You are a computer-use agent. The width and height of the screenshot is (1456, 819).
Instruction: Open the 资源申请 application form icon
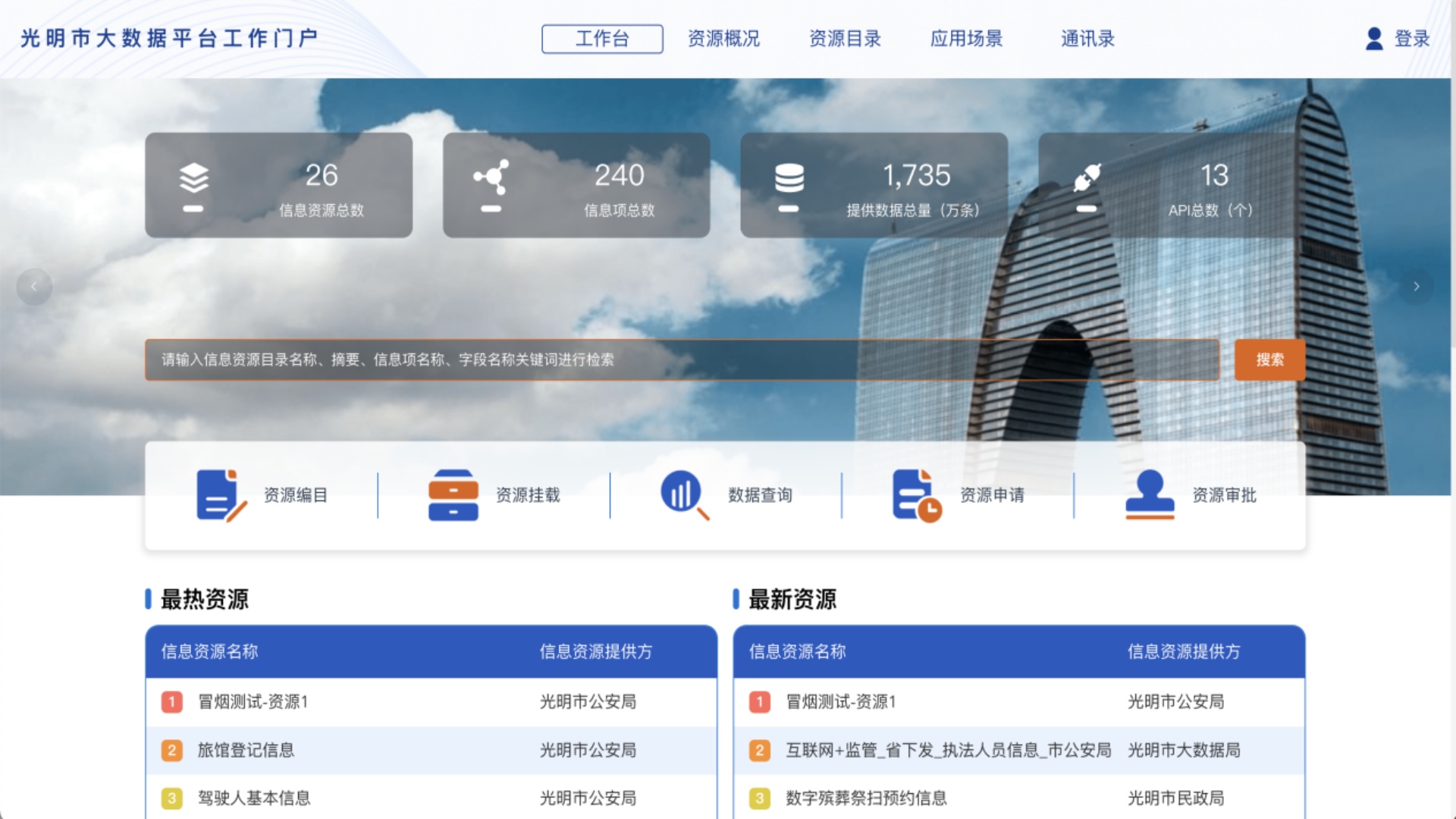coord(915,494)
